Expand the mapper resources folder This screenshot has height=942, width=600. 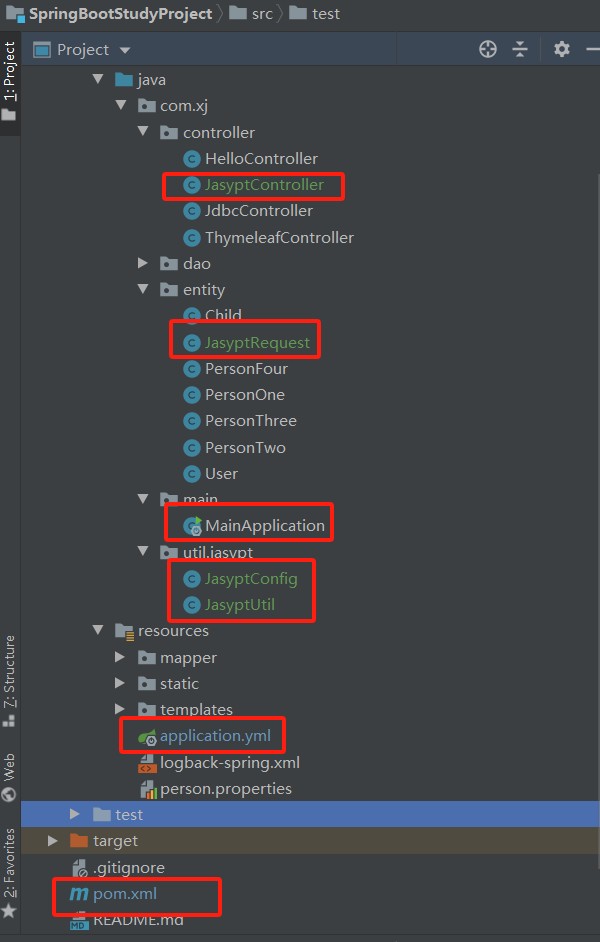click(x=120, y=657)
